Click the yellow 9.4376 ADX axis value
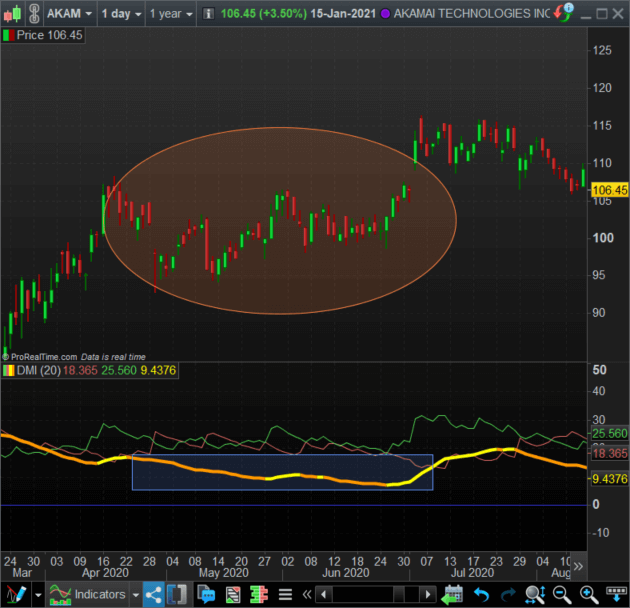Viewport: 630px width, 608px height. (x=610, y=479)
